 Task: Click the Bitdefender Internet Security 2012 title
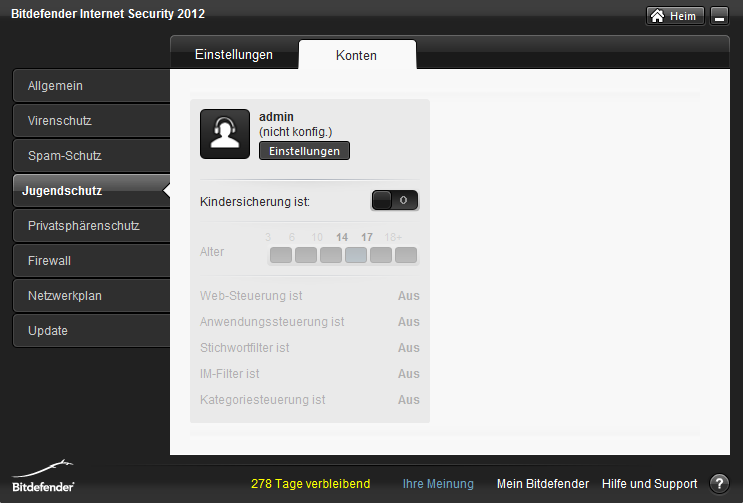coord(108,14)
